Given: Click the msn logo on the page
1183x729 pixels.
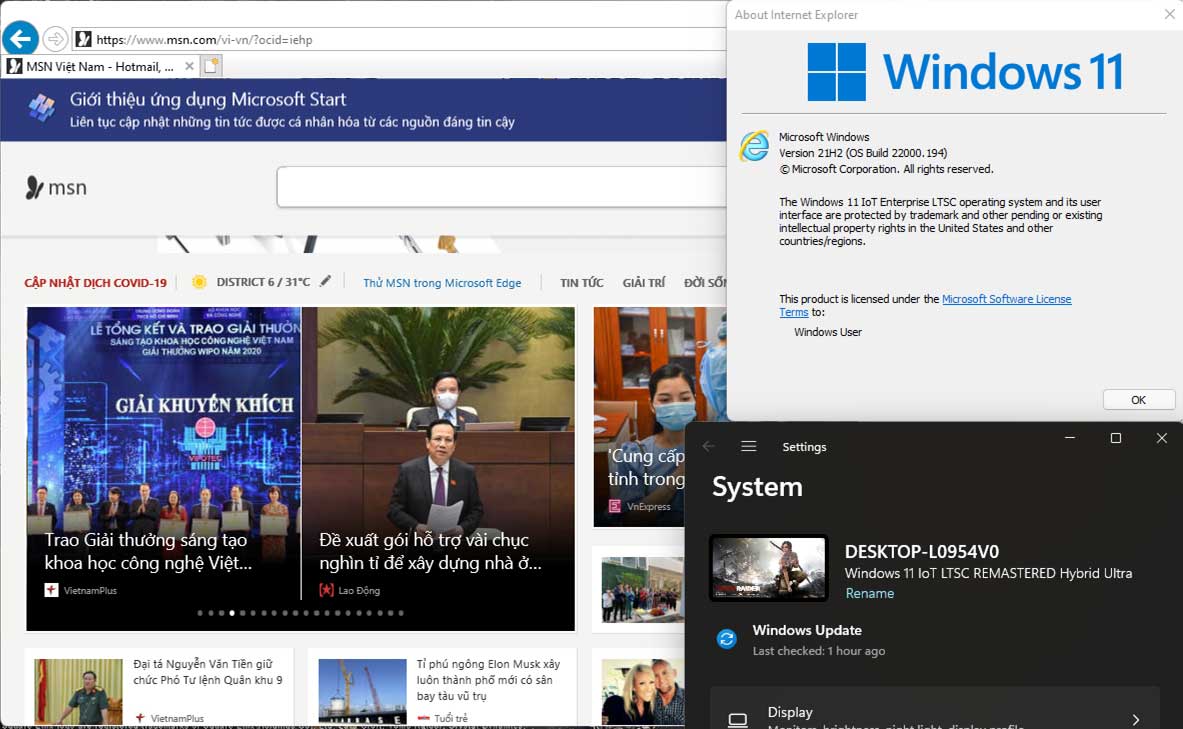Looking at the screenshot, I should click(x=57, y=187).
